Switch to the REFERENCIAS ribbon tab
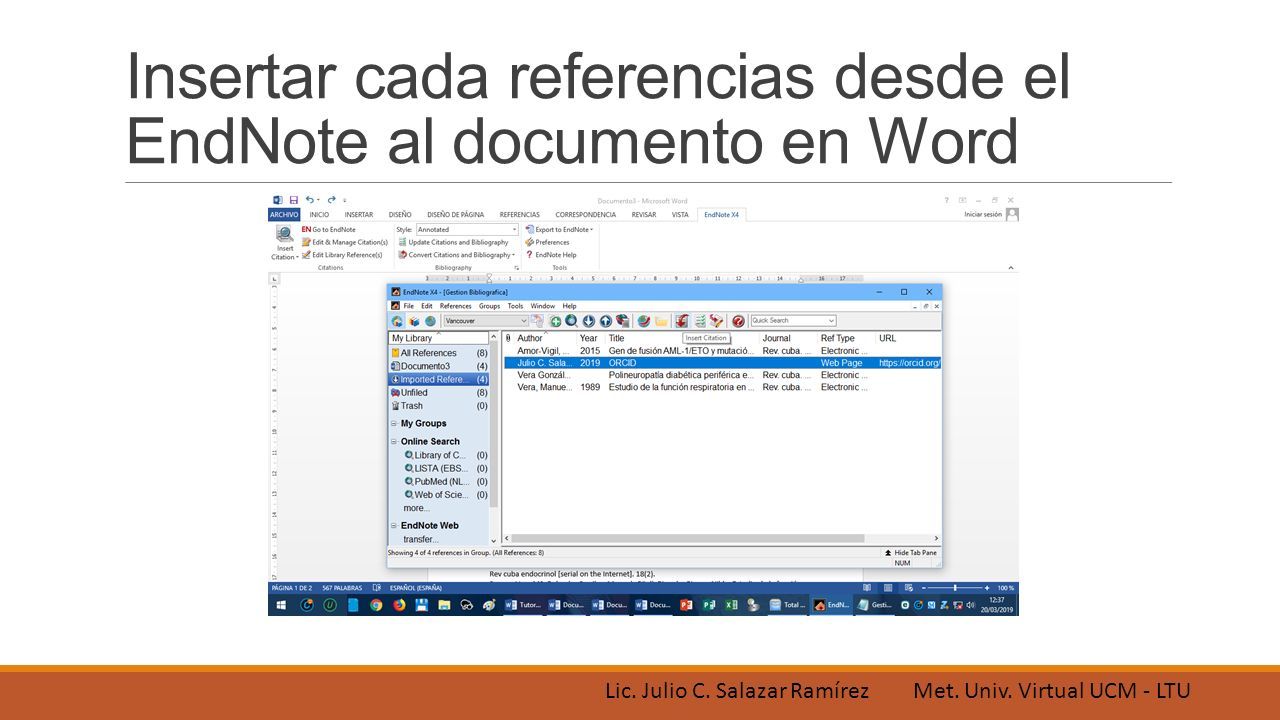 (520, 214)
